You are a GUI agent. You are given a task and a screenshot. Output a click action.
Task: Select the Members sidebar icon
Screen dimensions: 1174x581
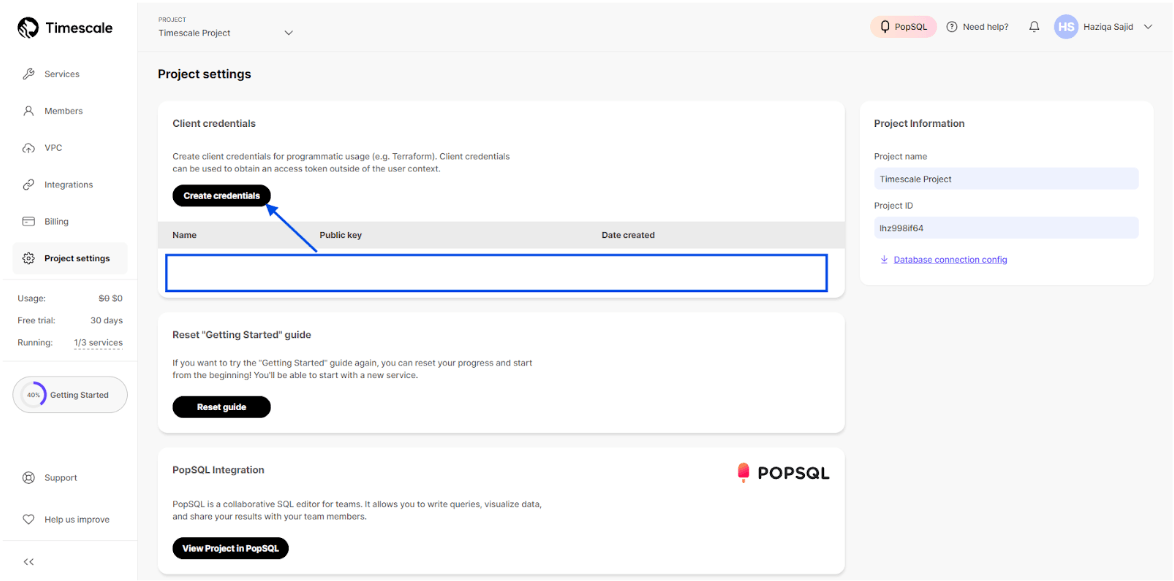[x=28, y=110]
